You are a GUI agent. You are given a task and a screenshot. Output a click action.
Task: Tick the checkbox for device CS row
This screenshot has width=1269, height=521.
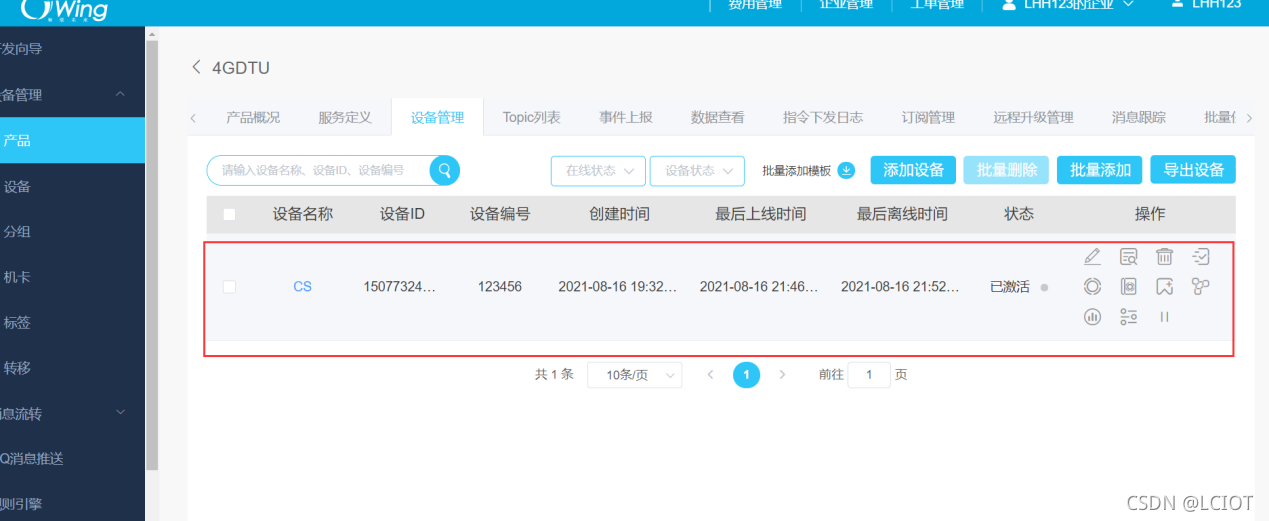[x=230, y=287]
